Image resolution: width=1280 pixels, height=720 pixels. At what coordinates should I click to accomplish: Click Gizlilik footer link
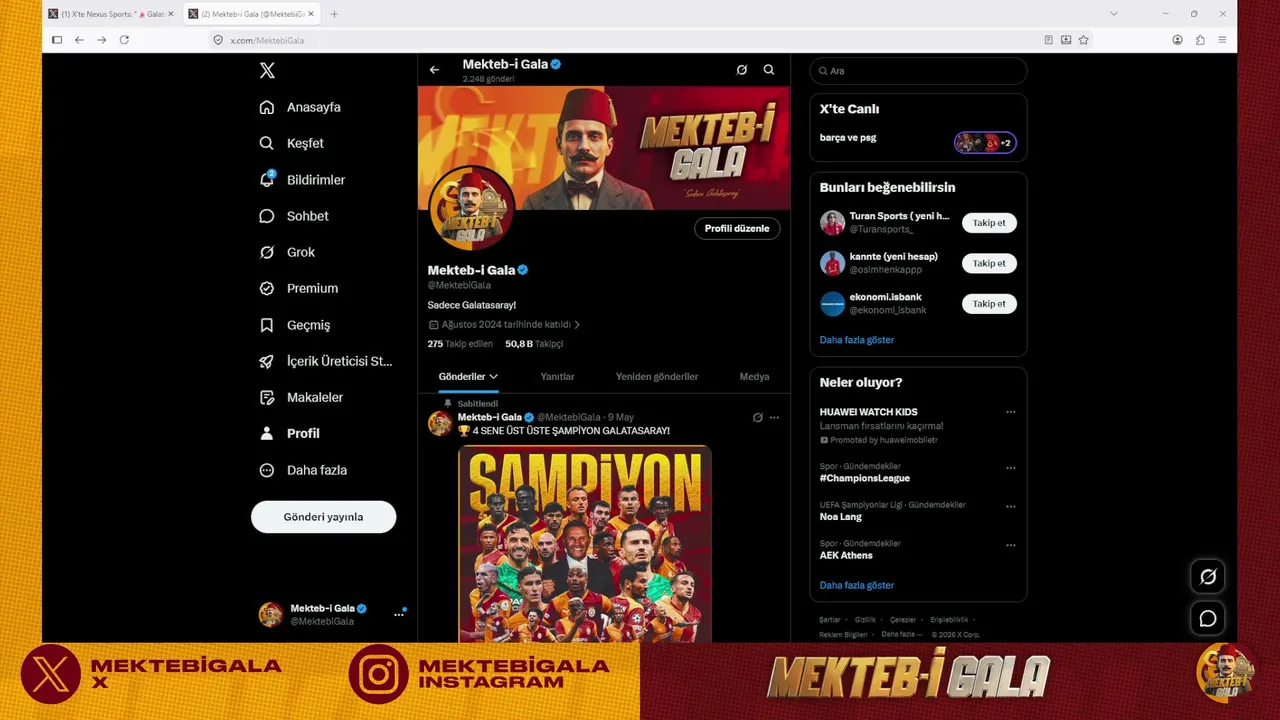click(x=865, y=620)
